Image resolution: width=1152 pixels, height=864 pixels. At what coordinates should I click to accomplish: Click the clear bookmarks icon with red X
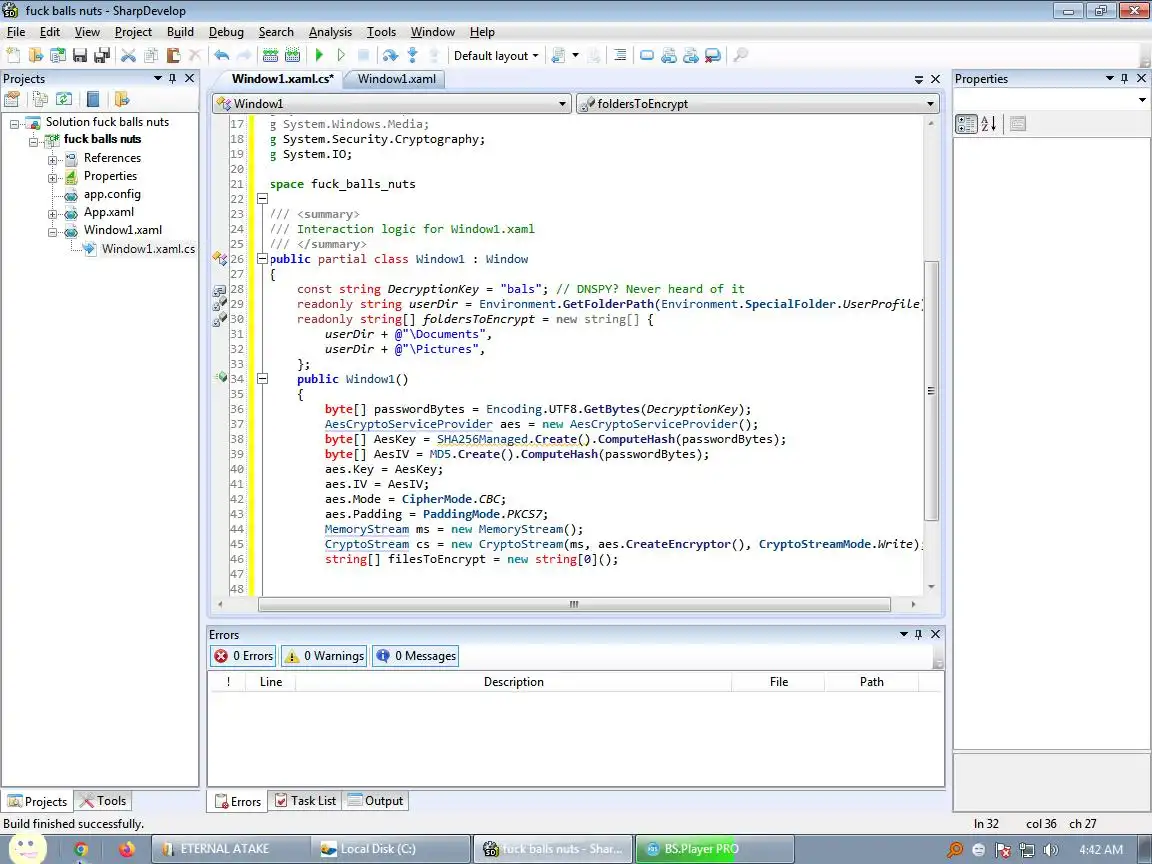point(713,55)
